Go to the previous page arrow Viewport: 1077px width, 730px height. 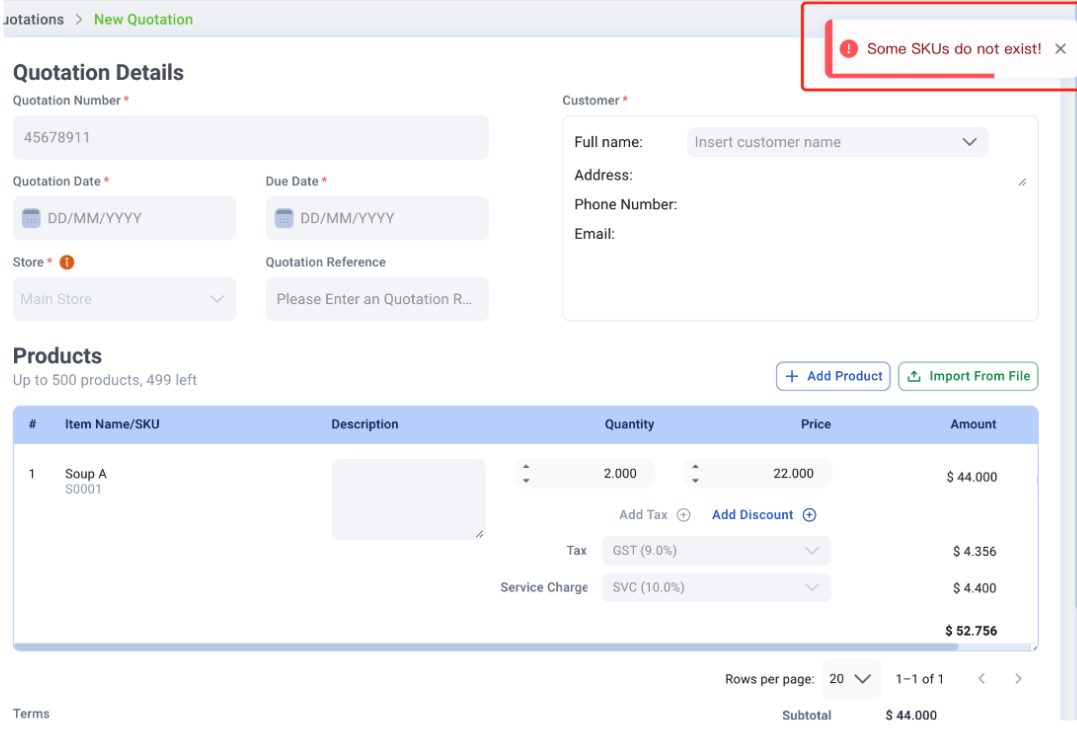point(981,679)
